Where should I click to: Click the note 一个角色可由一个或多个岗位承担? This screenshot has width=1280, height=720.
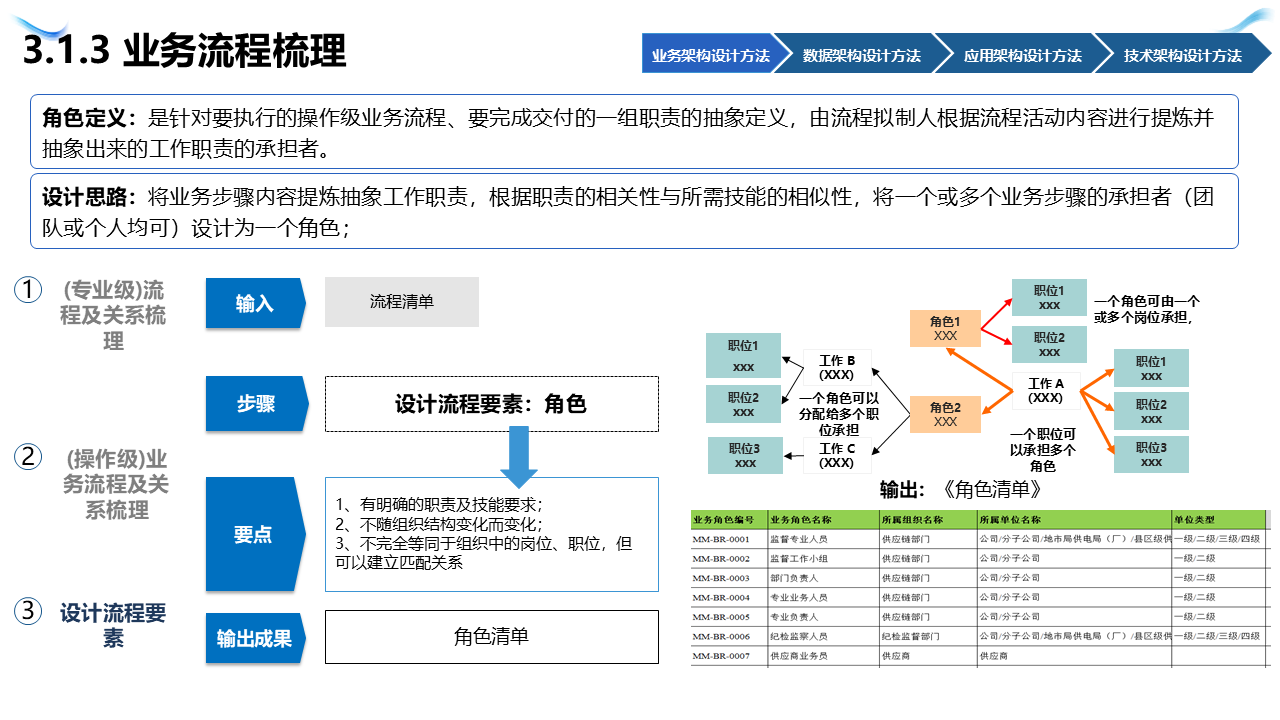[x=1147, y=309]
